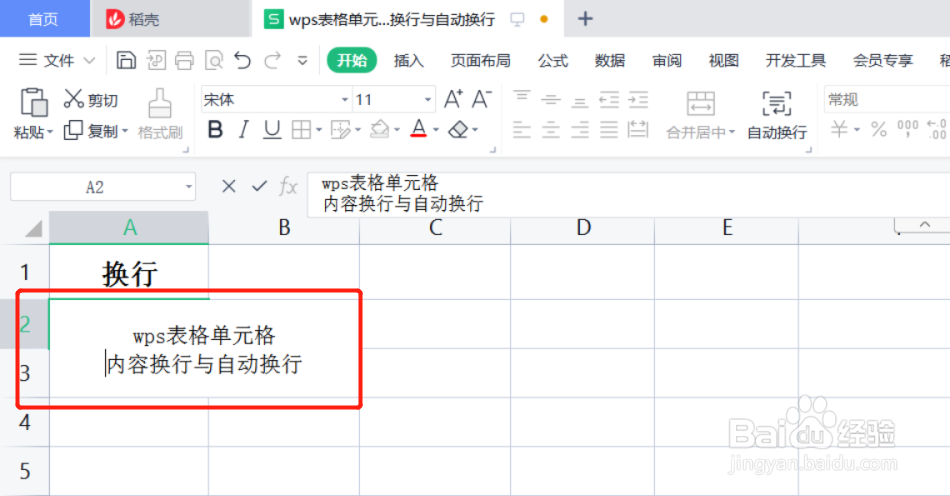Image resolution: width=950 pixels, height=496 pixels.
Task: Switch to the 数据 Data tab
Action: [610, 61]
